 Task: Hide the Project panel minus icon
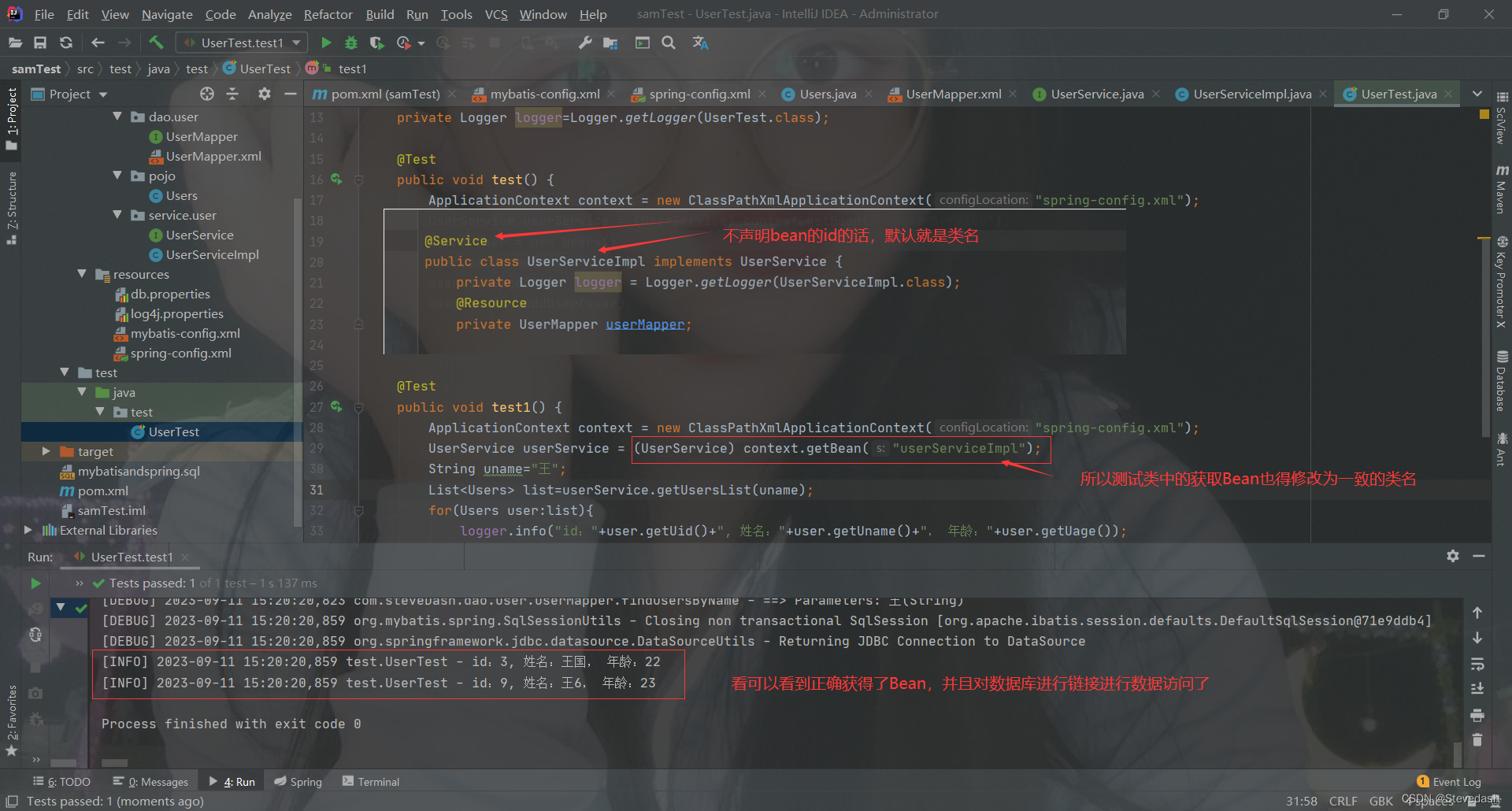coord(290,94)
